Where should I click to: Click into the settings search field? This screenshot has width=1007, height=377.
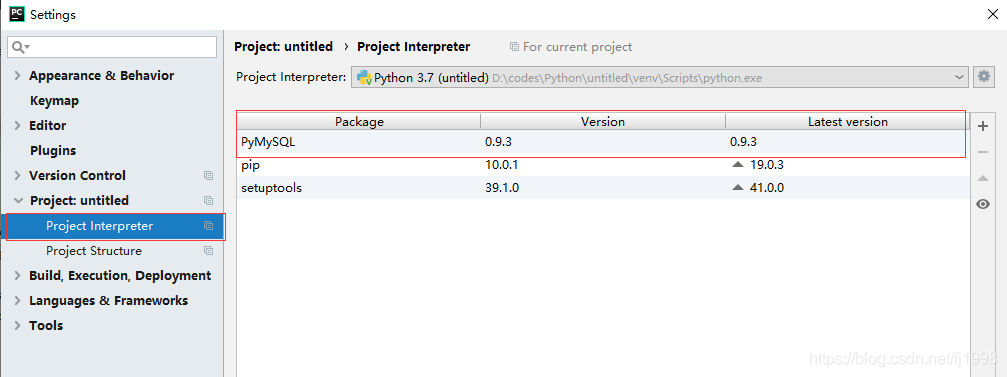112,47
